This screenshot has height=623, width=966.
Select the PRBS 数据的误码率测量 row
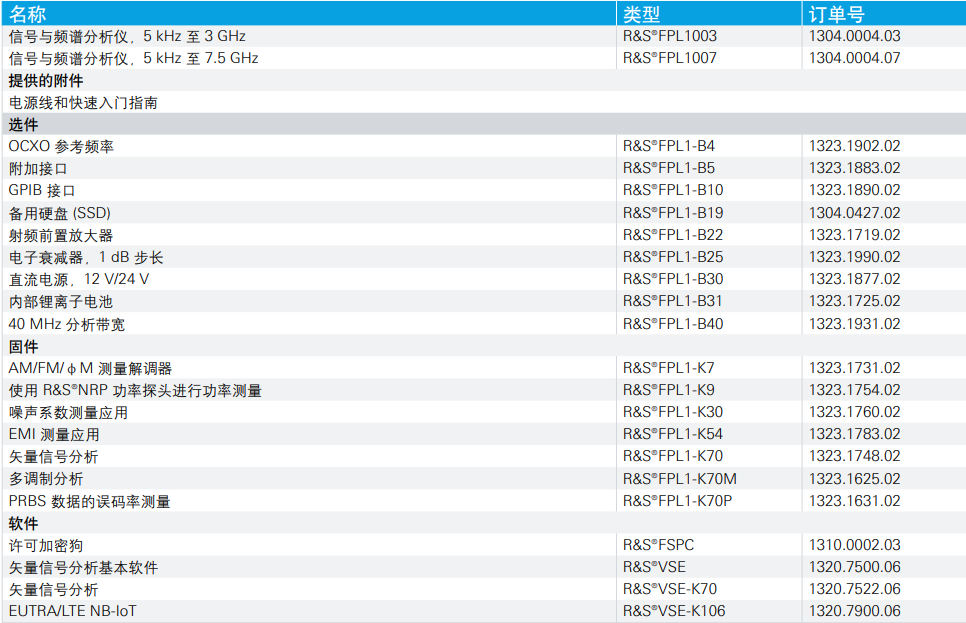[x=89, y=502]
